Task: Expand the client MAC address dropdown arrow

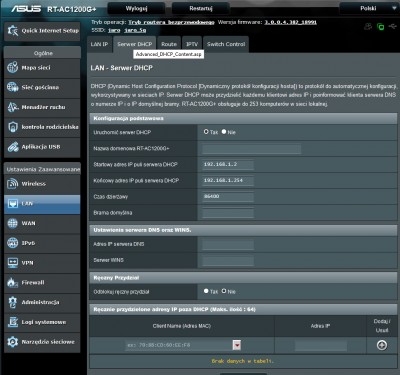Action: pos(237,345)
